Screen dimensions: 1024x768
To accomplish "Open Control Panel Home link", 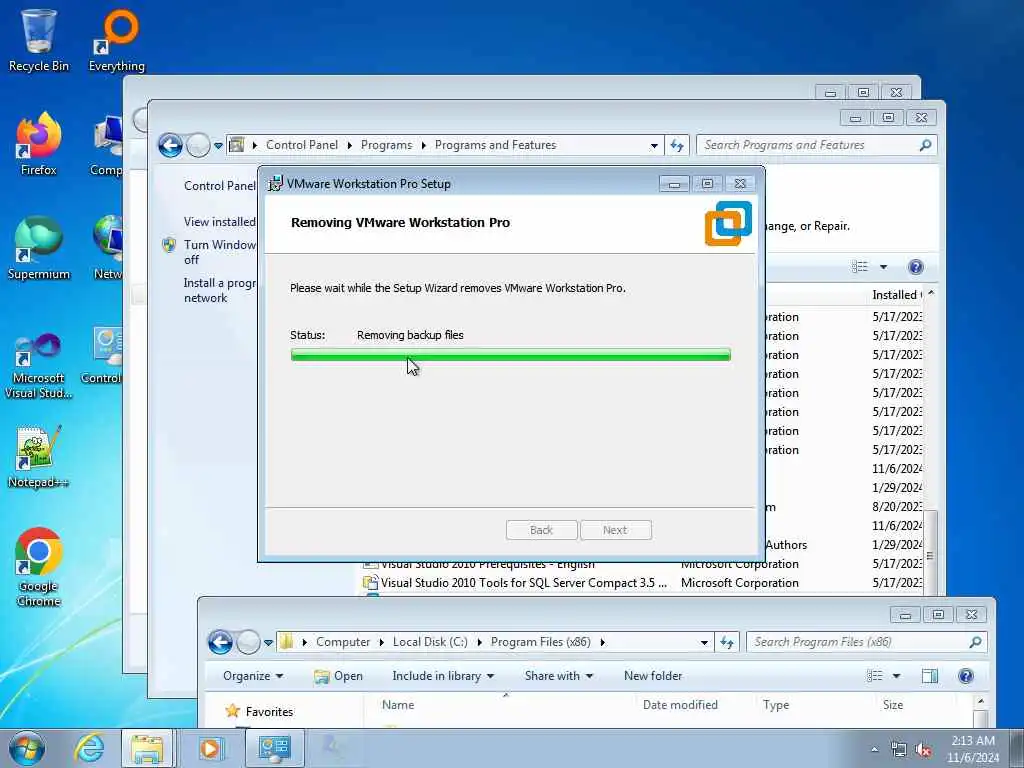I will [x=220, y=186].
